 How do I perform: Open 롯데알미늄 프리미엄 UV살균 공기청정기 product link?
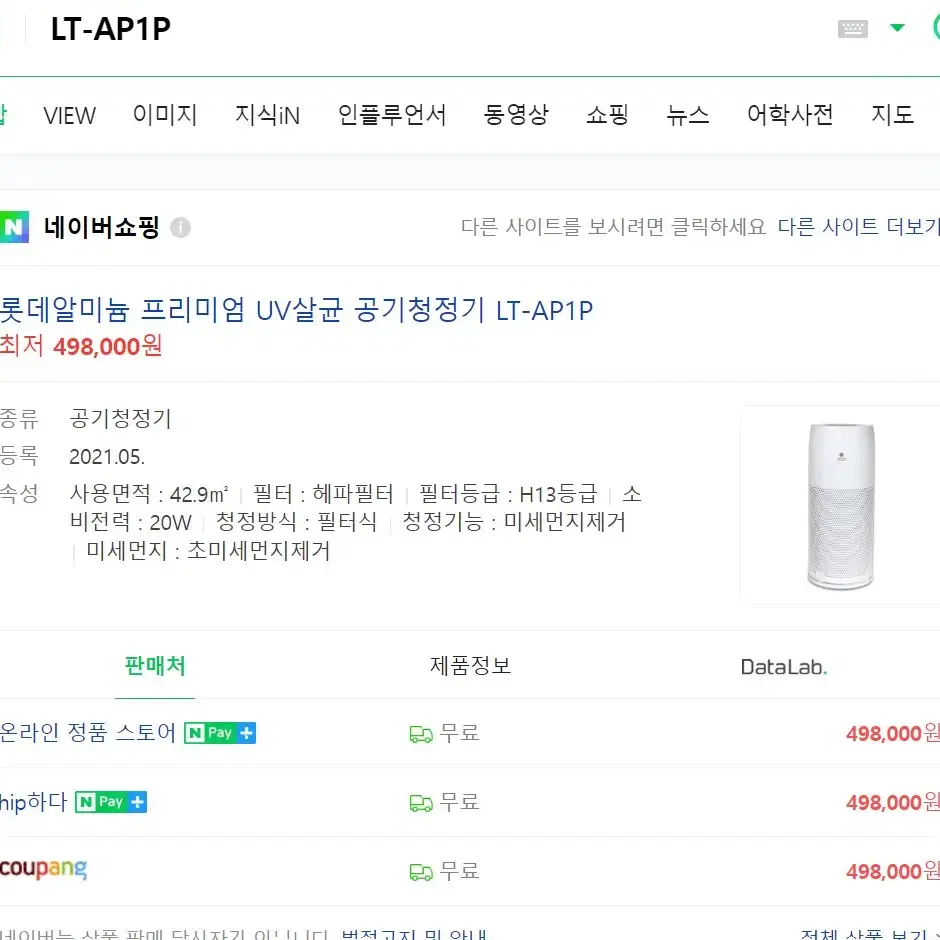point(296,311)
